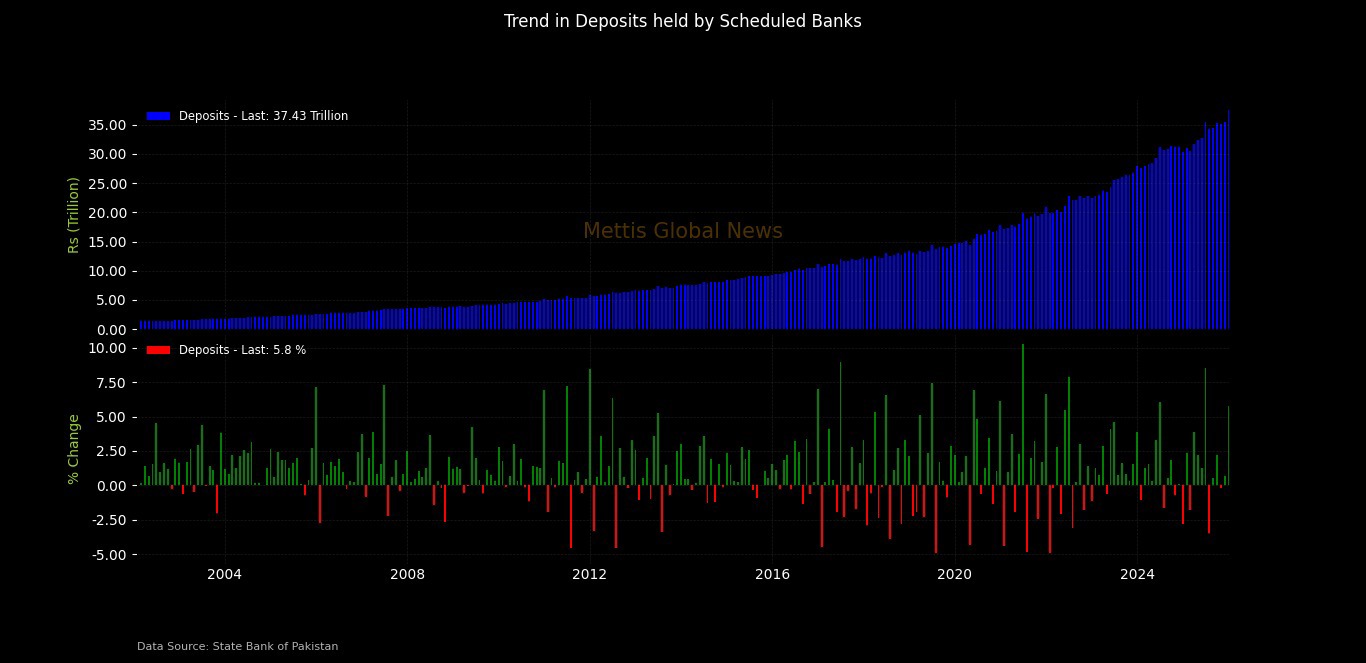Select the 'Deposits - Last: 37.43 Trillion' legend label

click(263, 116)
